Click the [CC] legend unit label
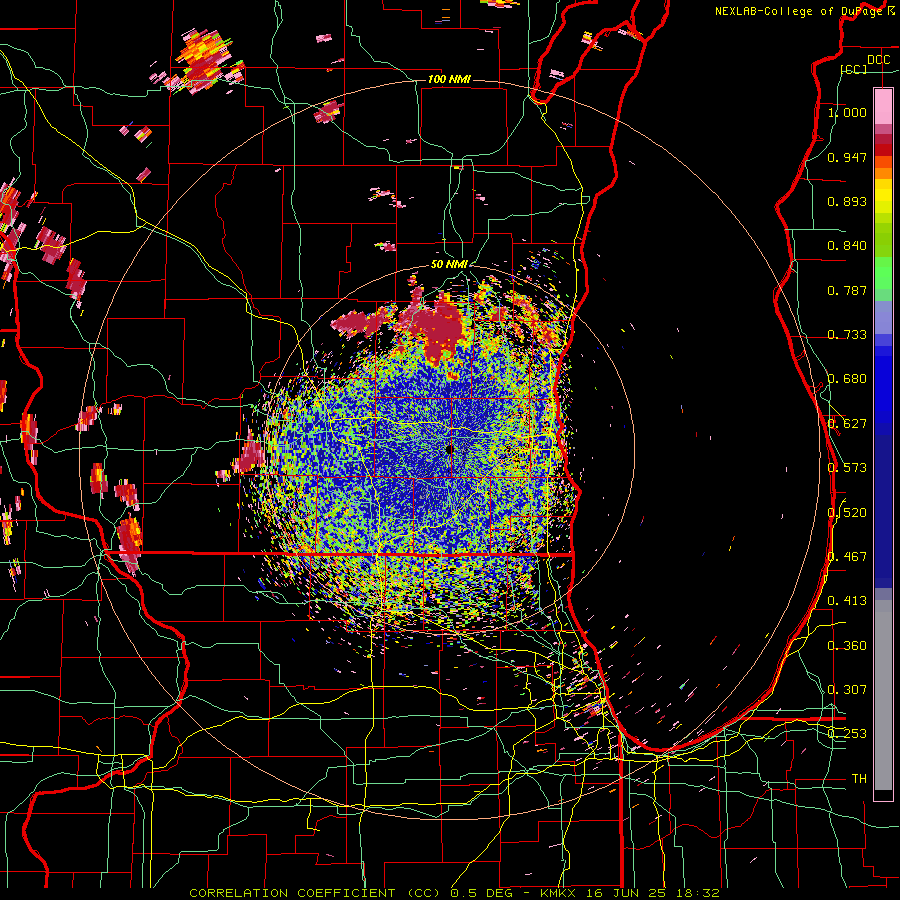The width and height of the screenshot is (900, 900). pyautogui.click(x=854, y=69)
